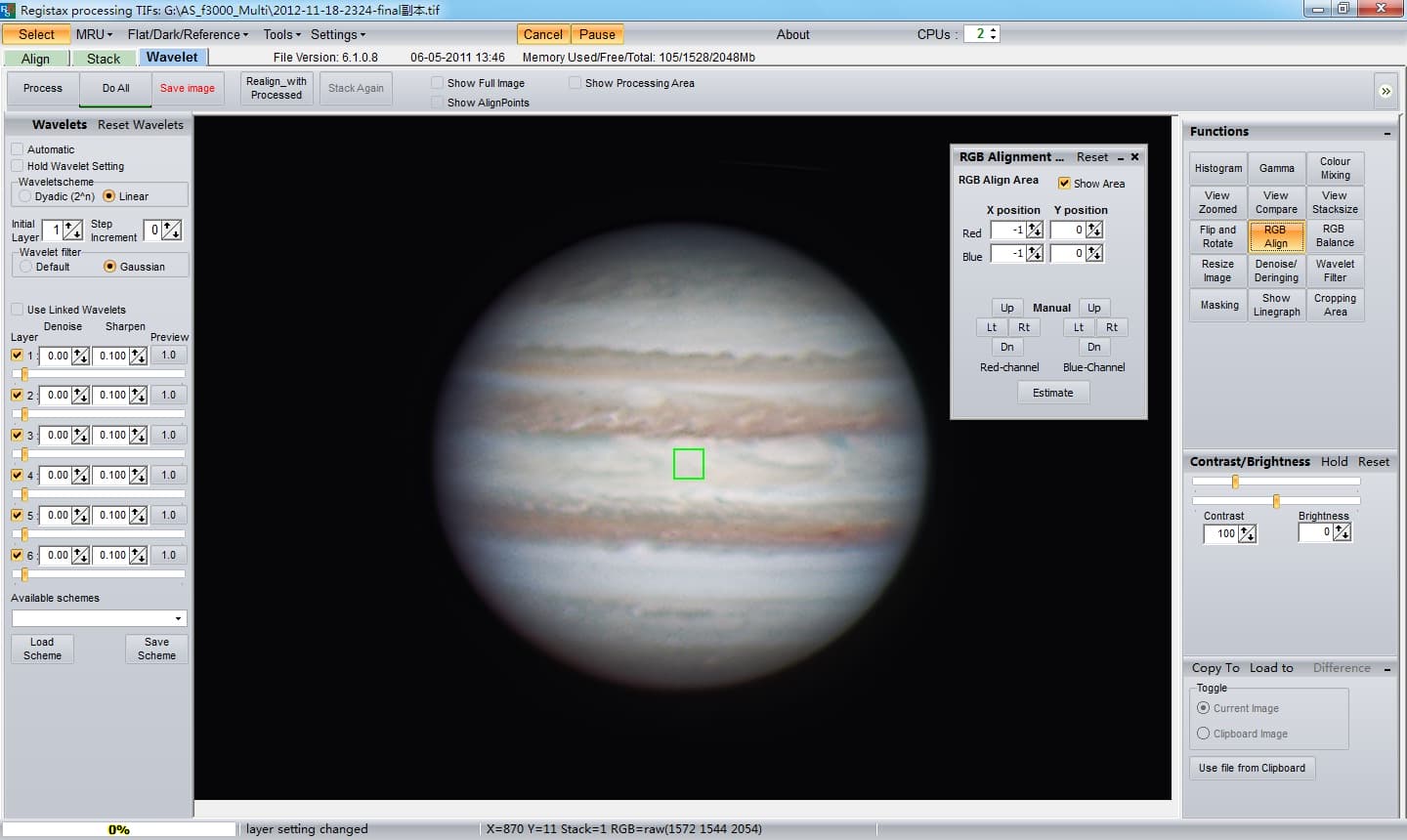Open the Colour Mixing function

tap(1335, 167)
